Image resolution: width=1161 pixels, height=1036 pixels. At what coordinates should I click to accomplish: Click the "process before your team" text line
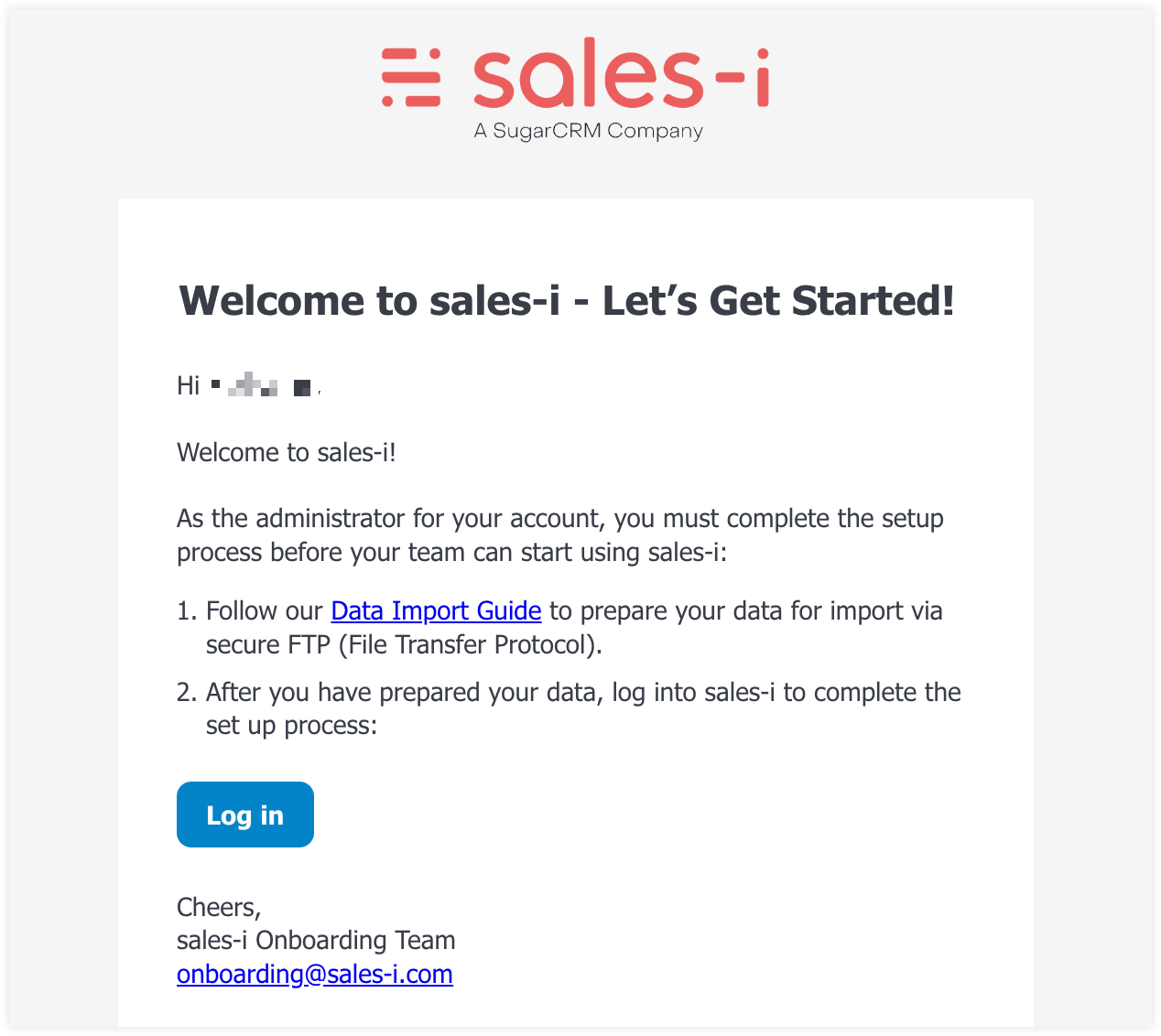[x=451, y=553]
